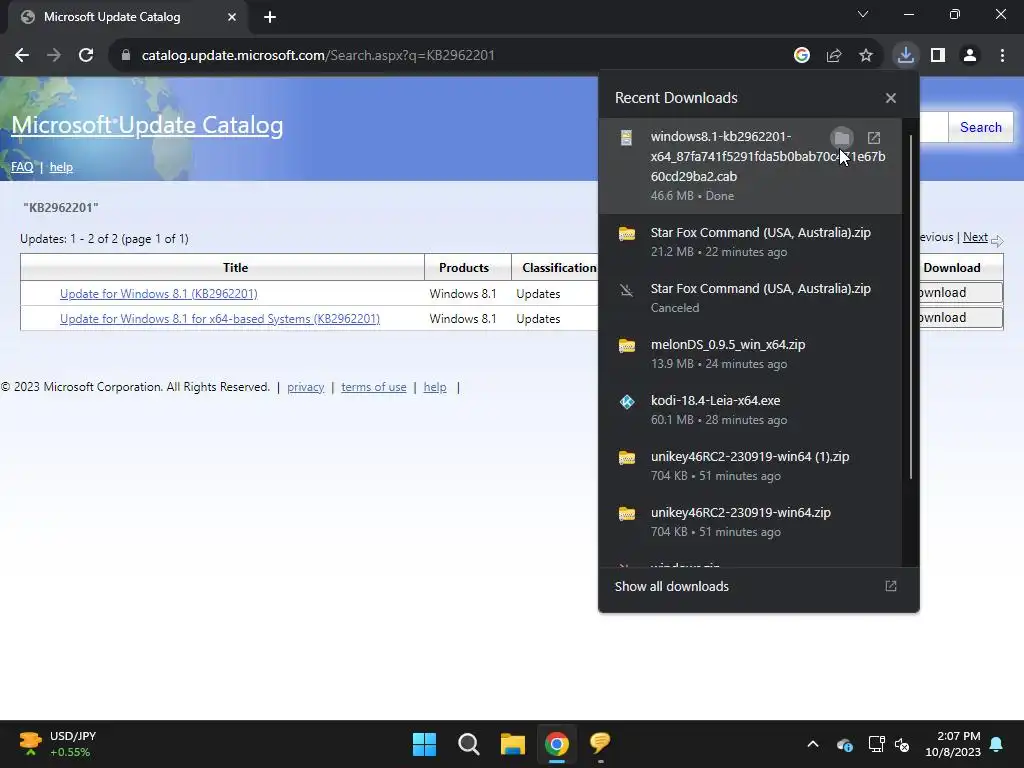Screen dimensions: 1024x768
Task: Click the muted volume tray icon
Action: [x=902, y=744]
